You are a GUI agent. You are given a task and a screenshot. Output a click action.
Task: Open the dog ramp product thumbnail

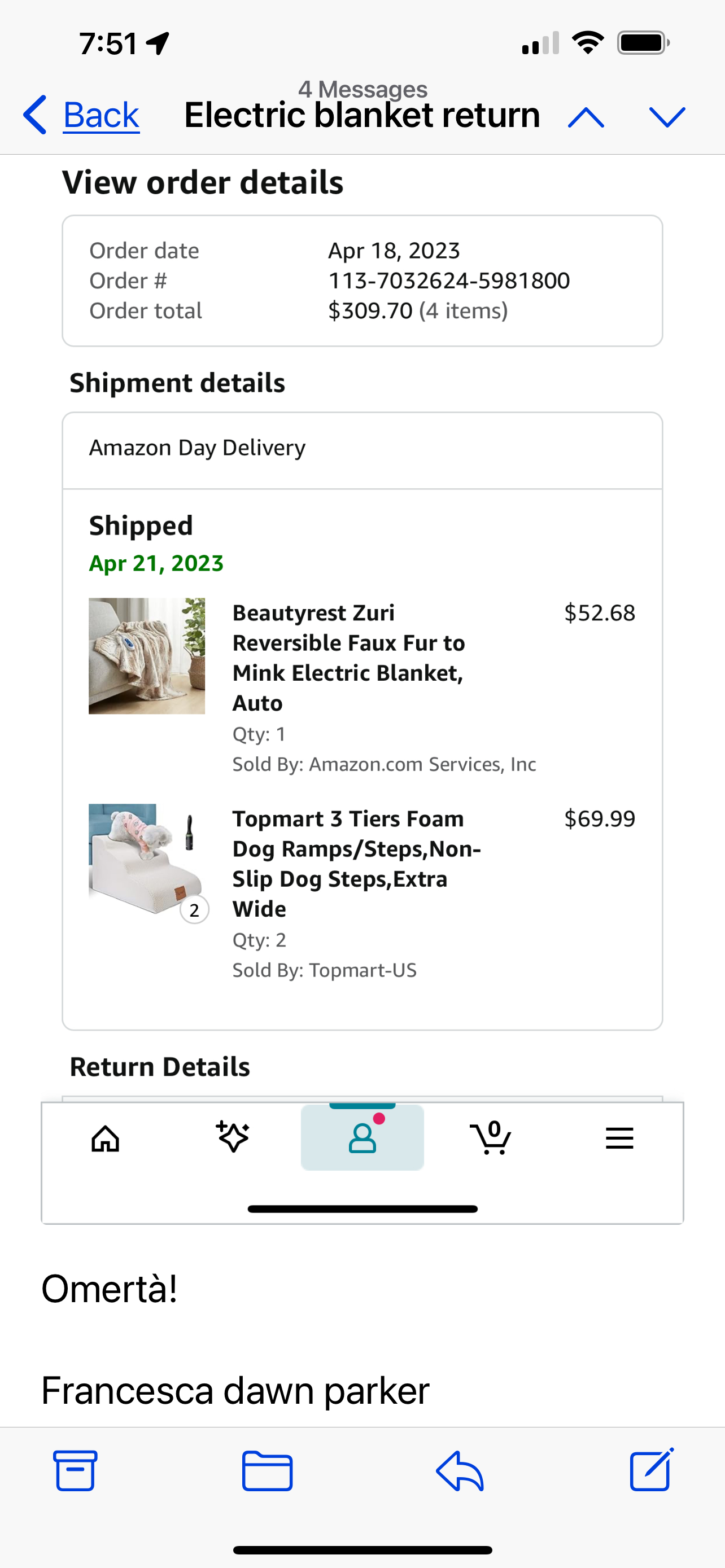tap(147, 861)
